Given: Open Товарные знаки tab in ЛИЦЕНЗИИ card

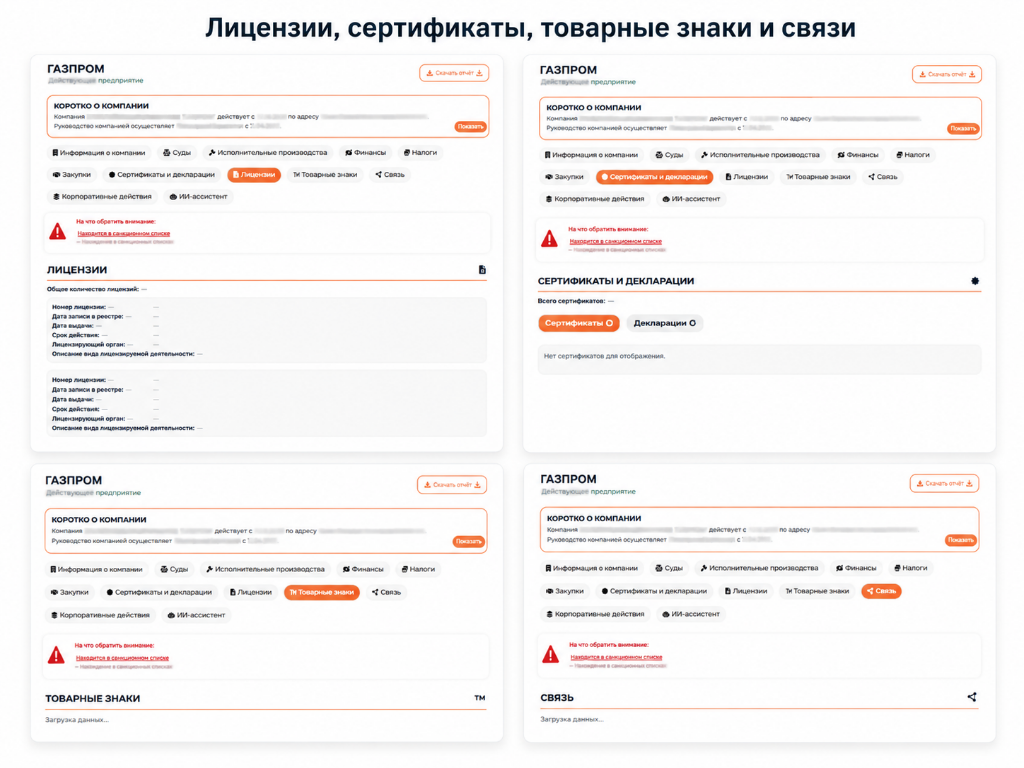Looking at the screenshot, I should pos(325,174).
